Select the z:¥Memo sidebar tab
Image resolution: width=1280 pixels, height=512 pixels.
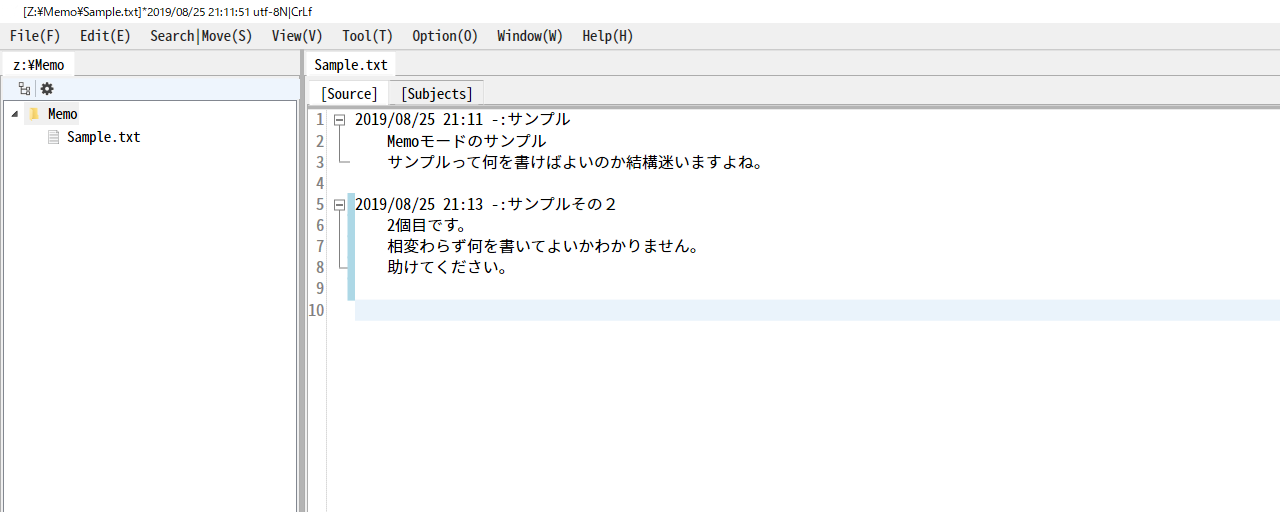[x=39, y=65]
